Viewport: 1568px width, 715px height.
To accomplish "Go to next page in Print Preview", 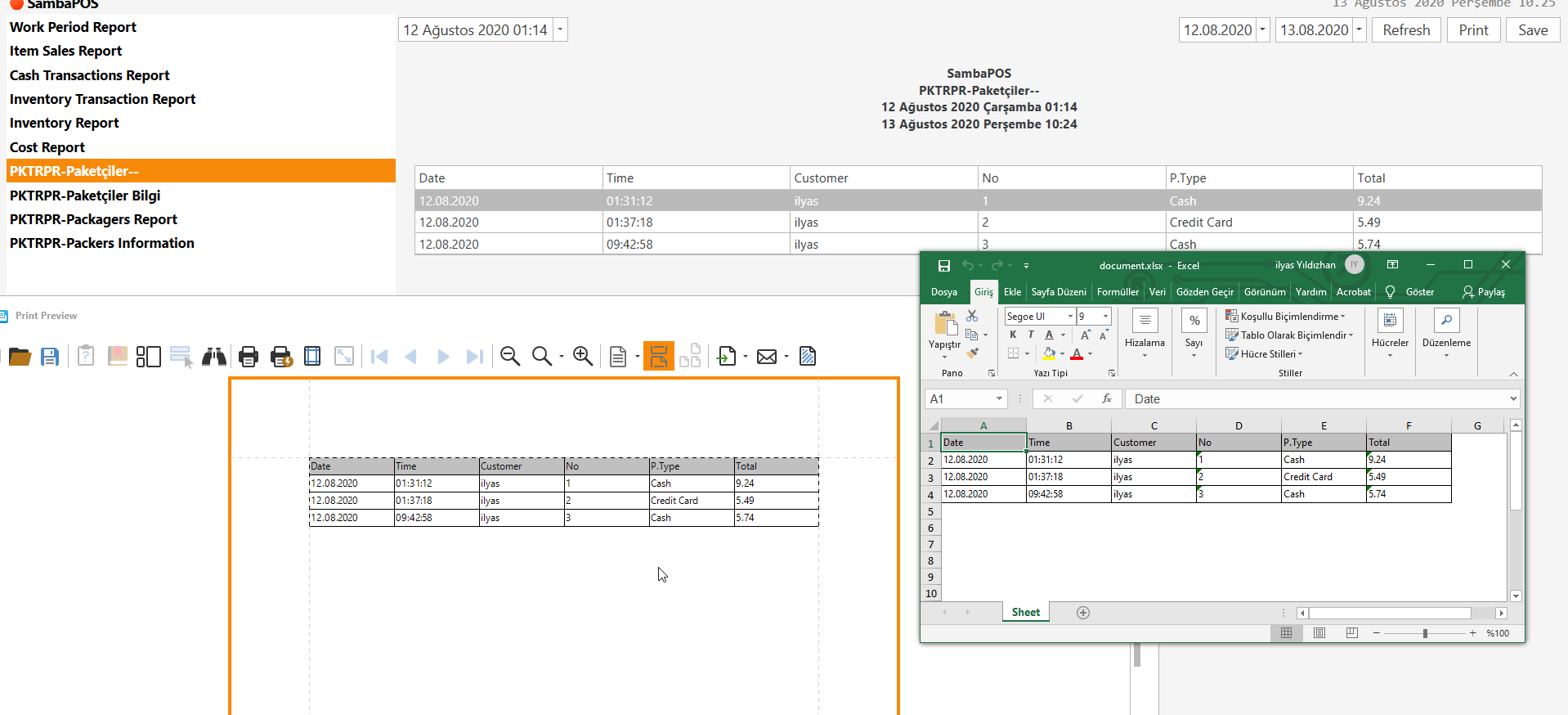I will coord(443,357).
